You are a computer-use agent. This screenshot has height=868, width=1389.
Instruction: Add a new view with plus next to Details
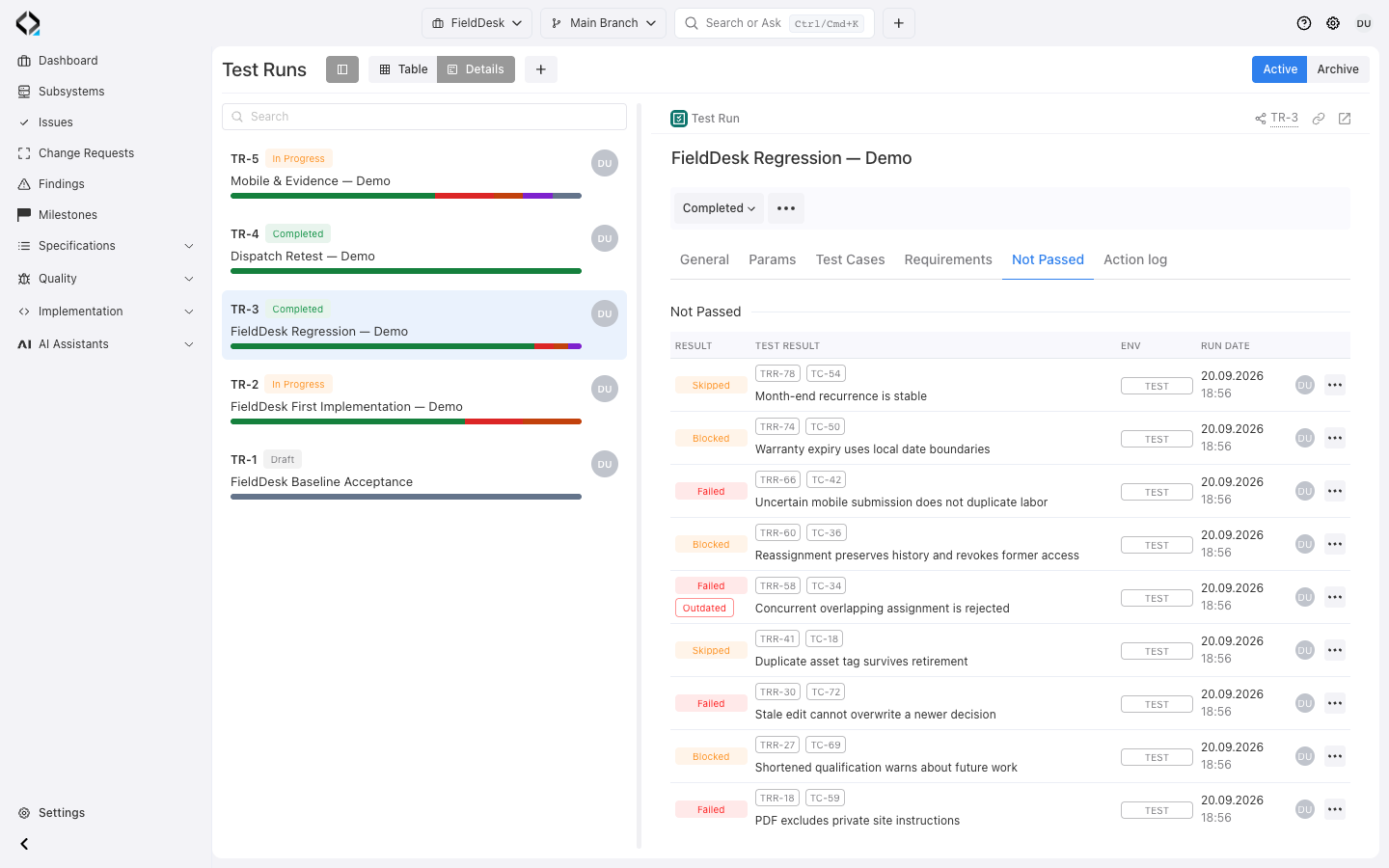541,69
